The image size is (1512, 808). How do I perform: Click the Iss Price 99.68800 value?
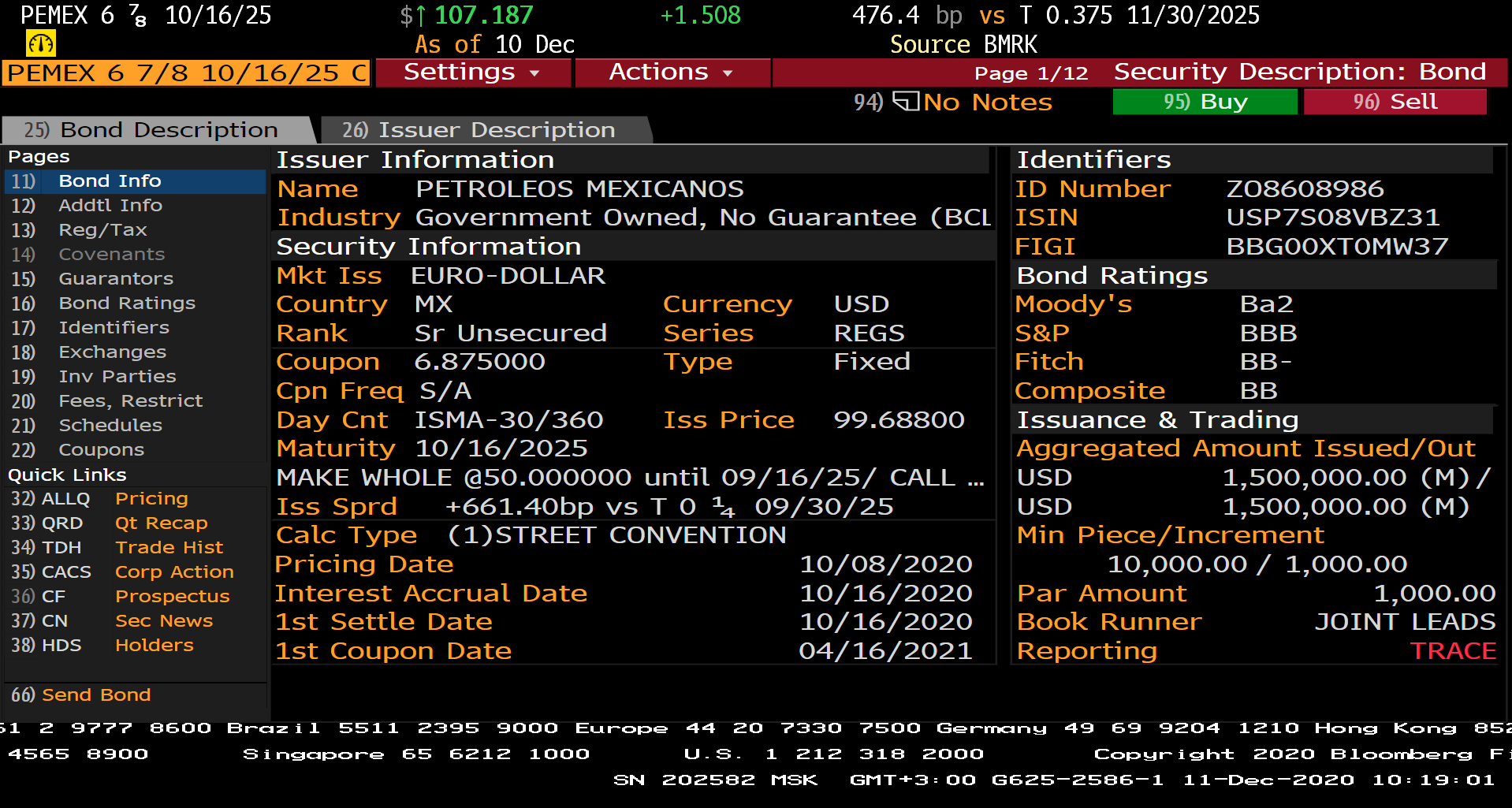[899, 420]
